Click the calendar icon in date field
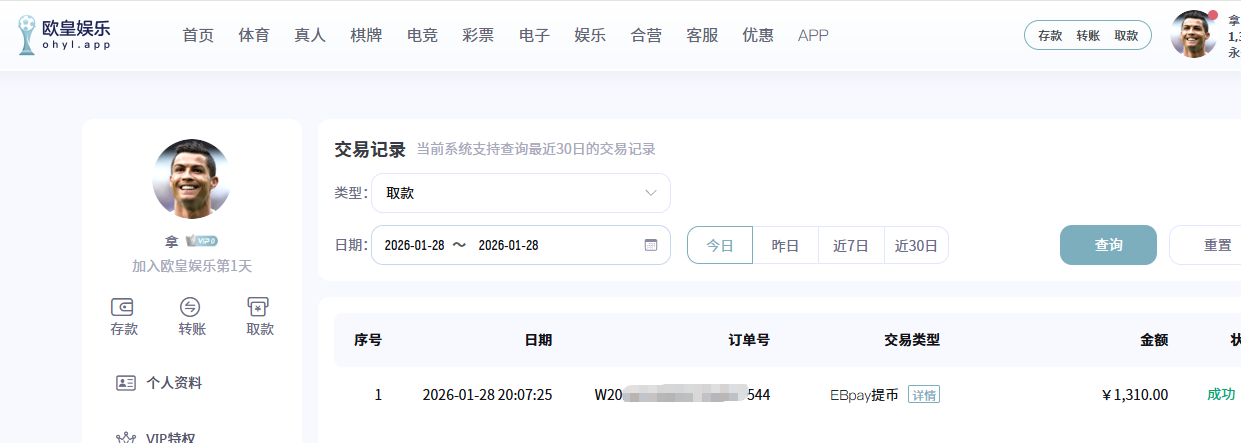 coord(650,245)
